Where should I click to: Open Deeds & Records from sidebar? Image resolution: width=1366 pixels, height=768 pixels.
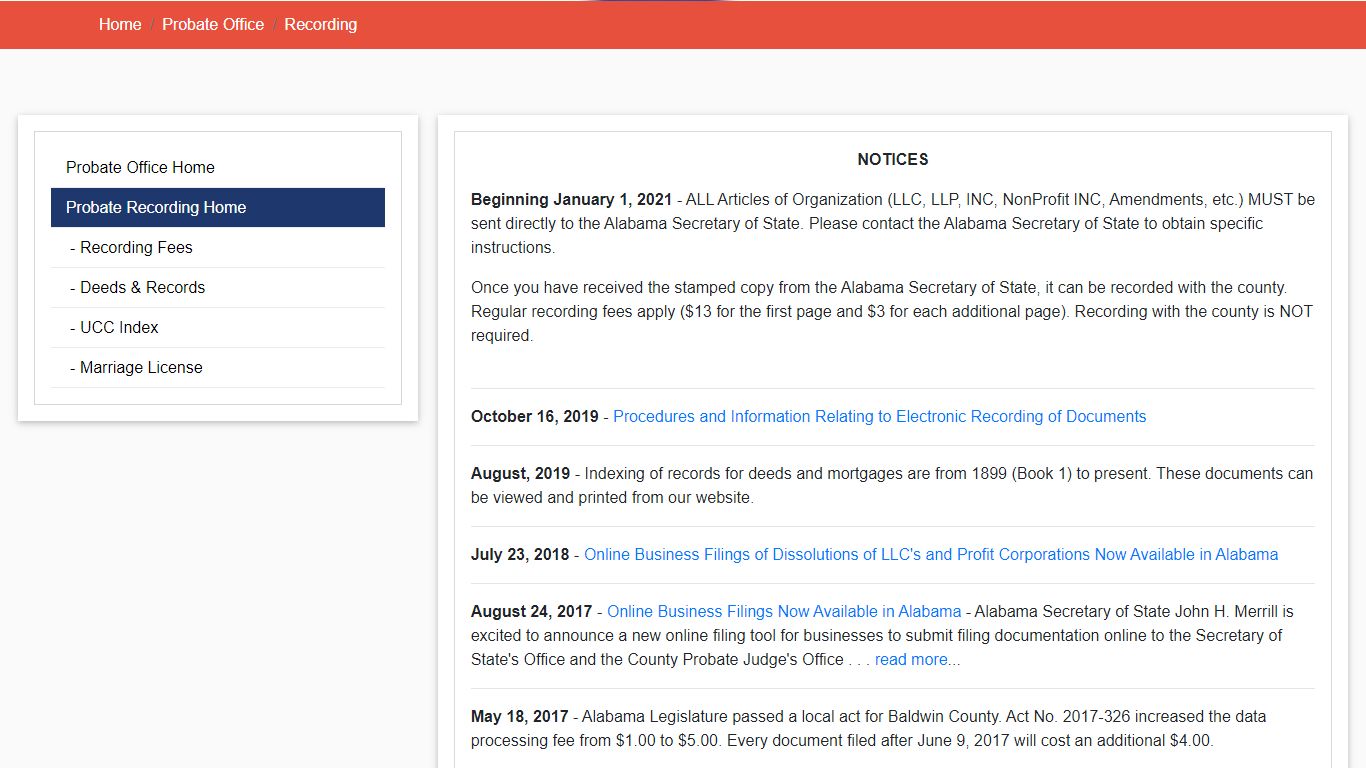coord(218,287)
